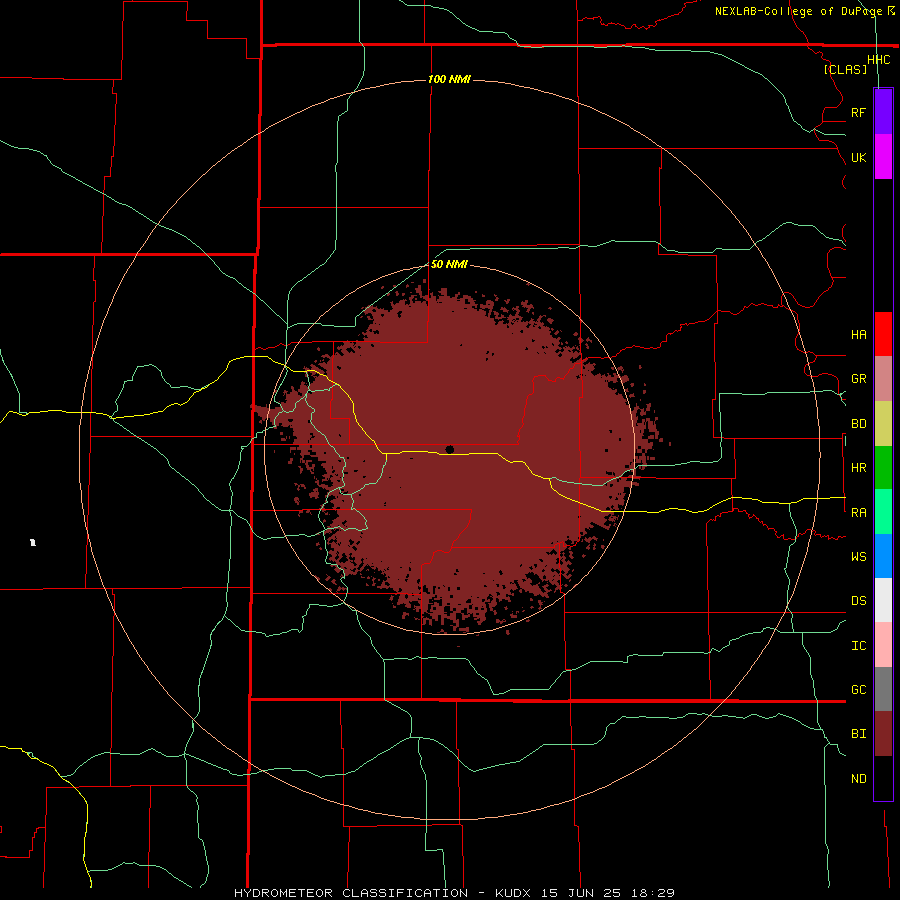
Task: Click the IC legend label
Action: click(x=858, y=646)
